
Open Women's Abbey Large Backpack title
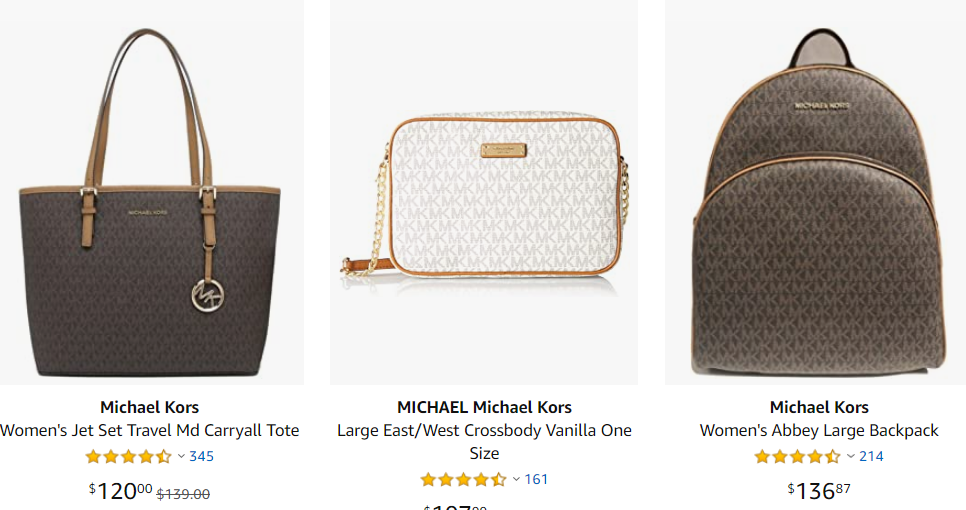pyautogui.click(x=819, y=431)
